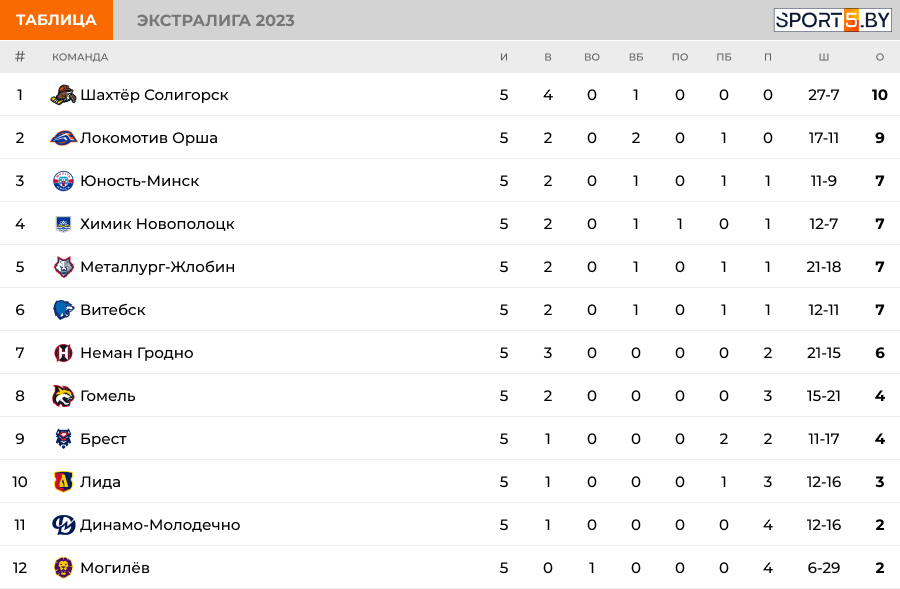Image resolution: width=900 pixels, height=589 pixels.
Task: Open the ТАБЛИЦА tab
Action: [x=56, y=20]
